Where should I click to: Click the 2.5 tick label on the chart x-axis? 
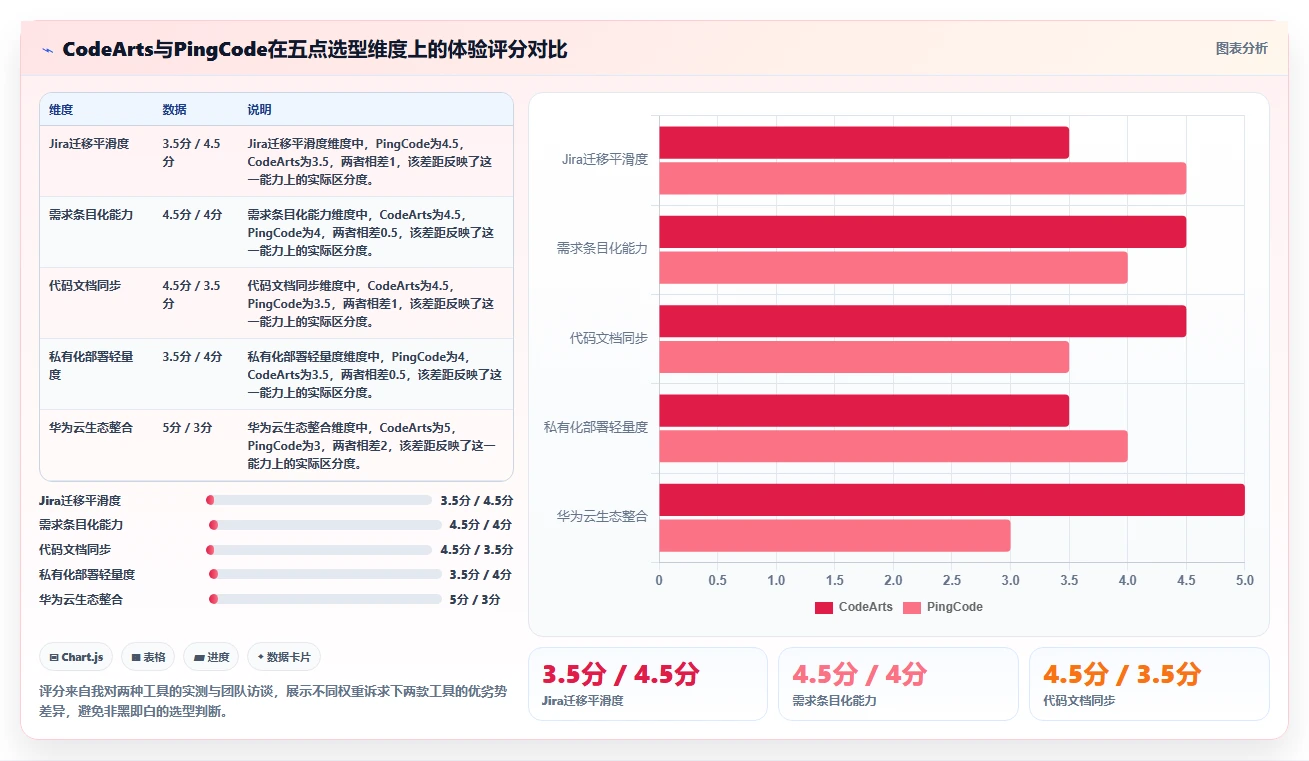point(952,581)
